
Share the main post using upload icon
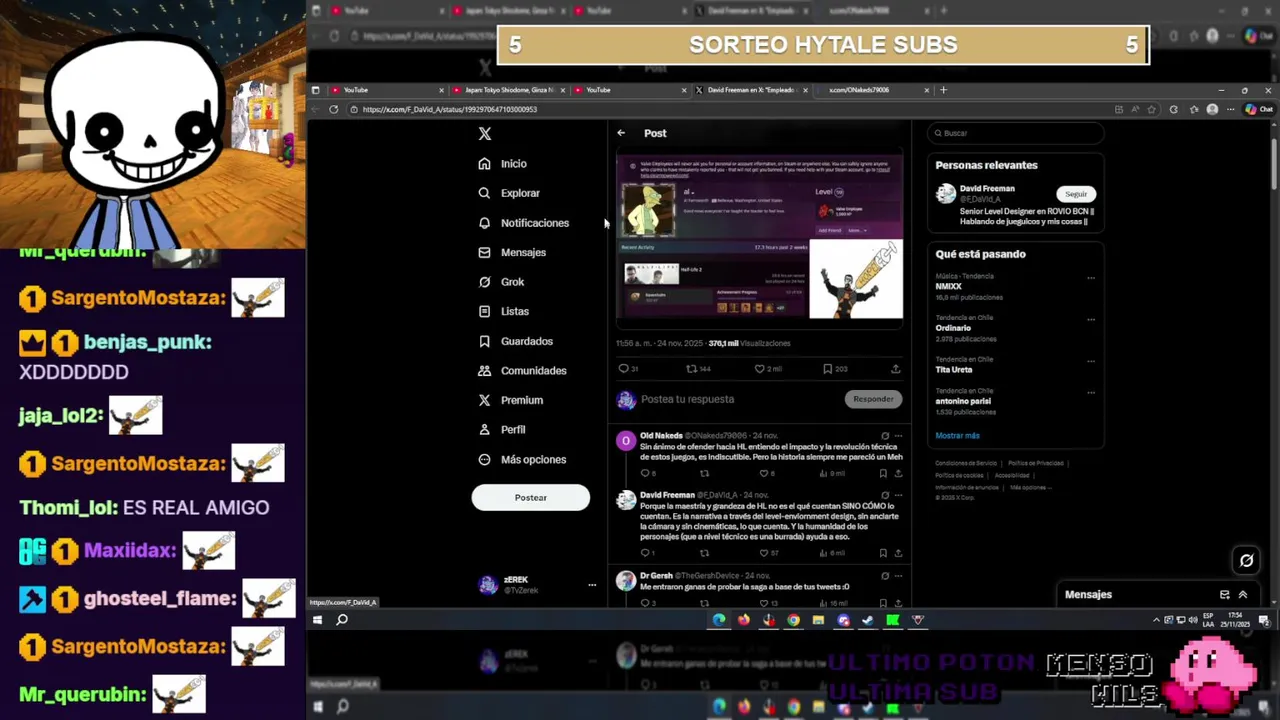coord(895,369)
